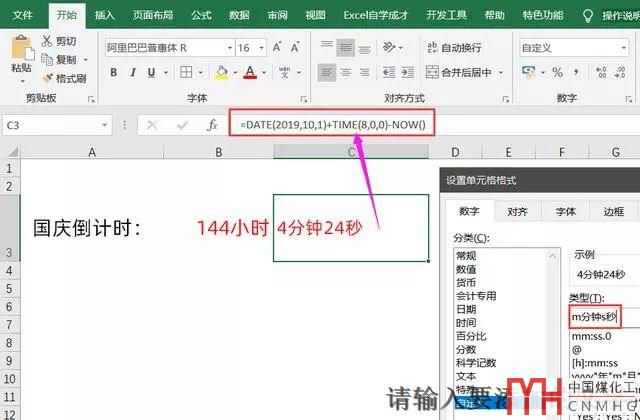
Task: Switch to dialog Font (字体) tab
Action: click(566, 211)
